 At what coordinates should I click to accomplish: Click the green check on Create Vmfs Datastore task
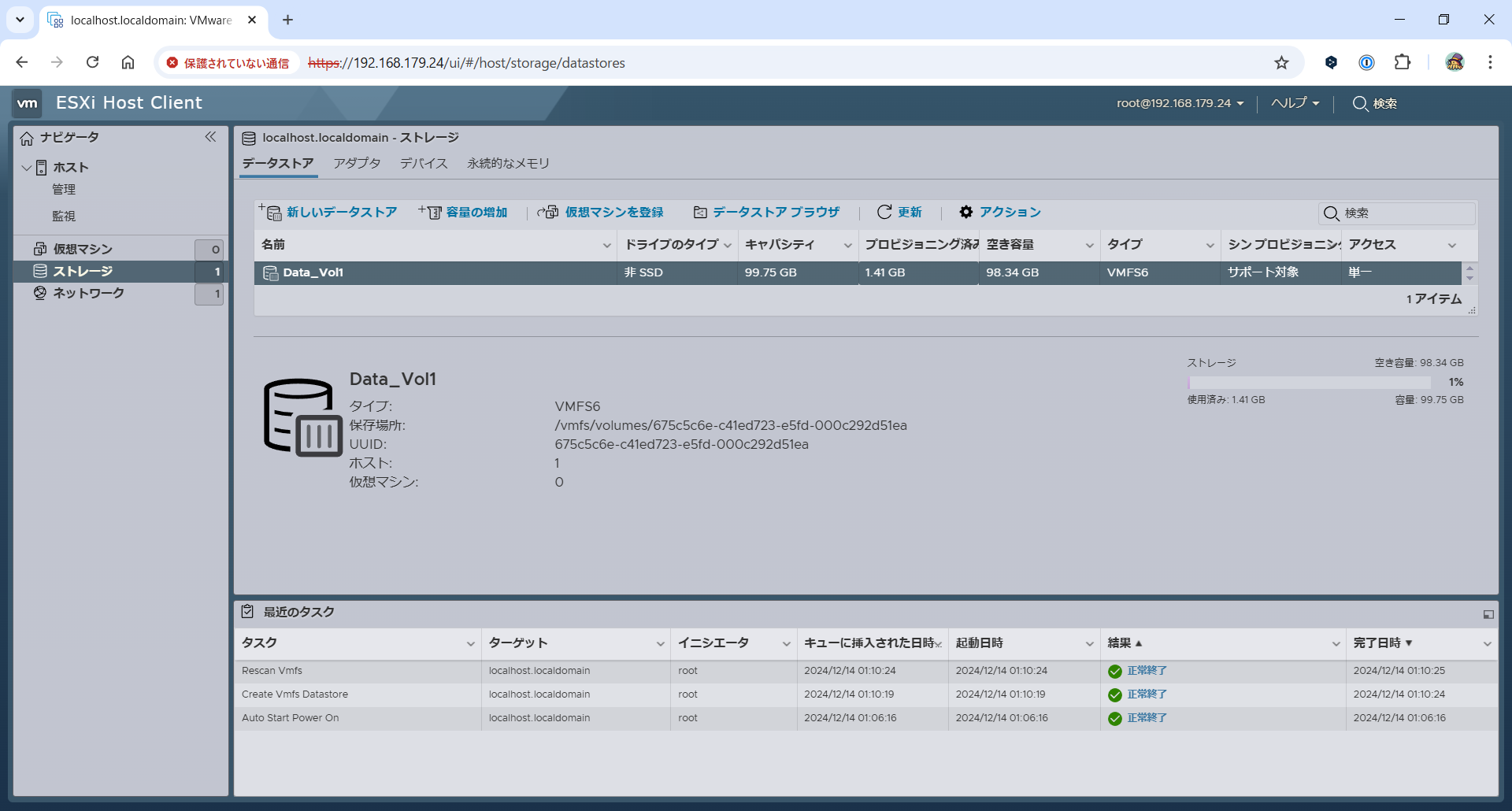[1115, 695]
